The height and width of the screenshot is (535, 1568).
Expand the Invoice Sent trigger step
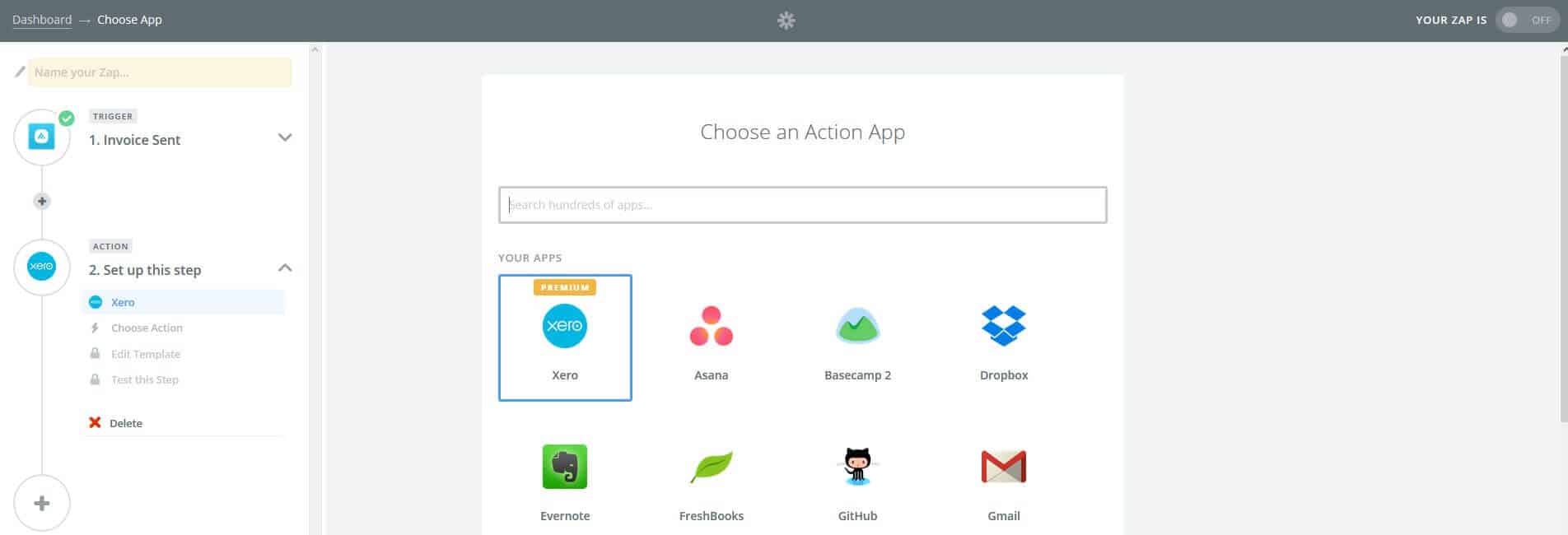285,137
